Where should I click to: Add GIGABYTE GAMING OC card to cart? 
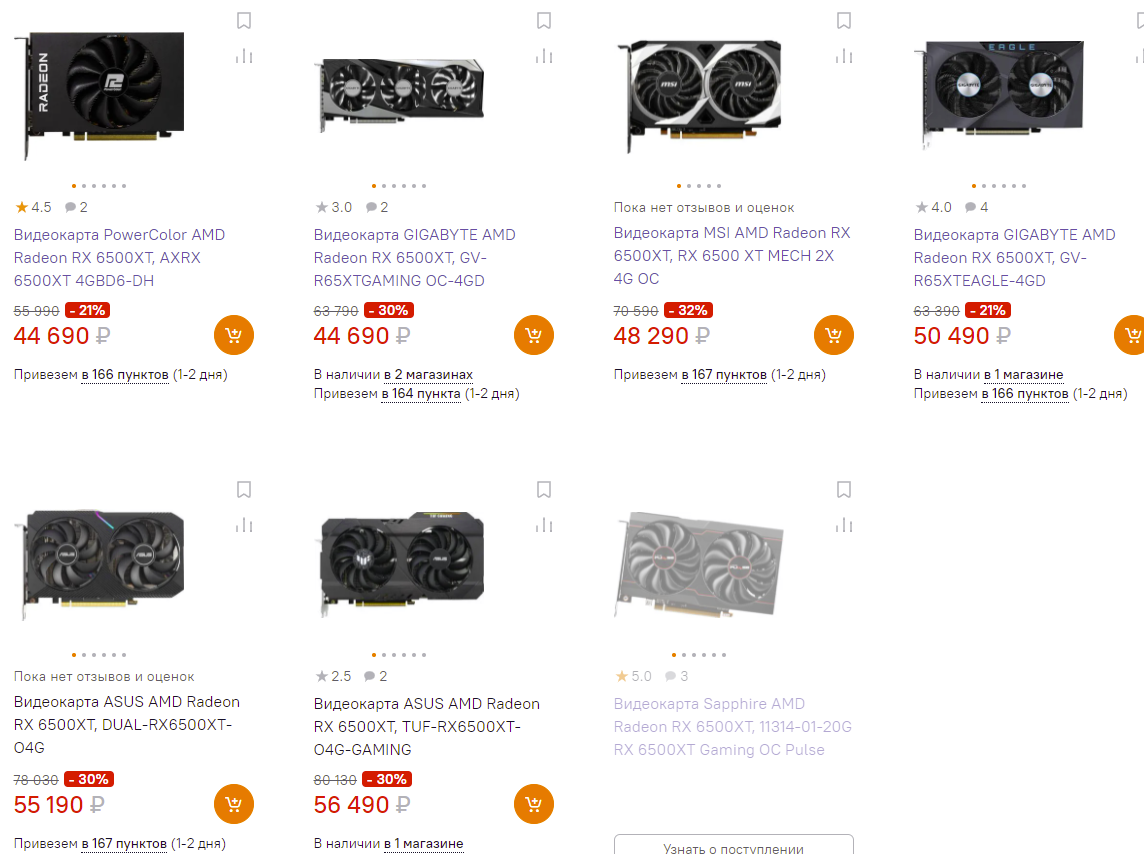(x=534, y=335)
